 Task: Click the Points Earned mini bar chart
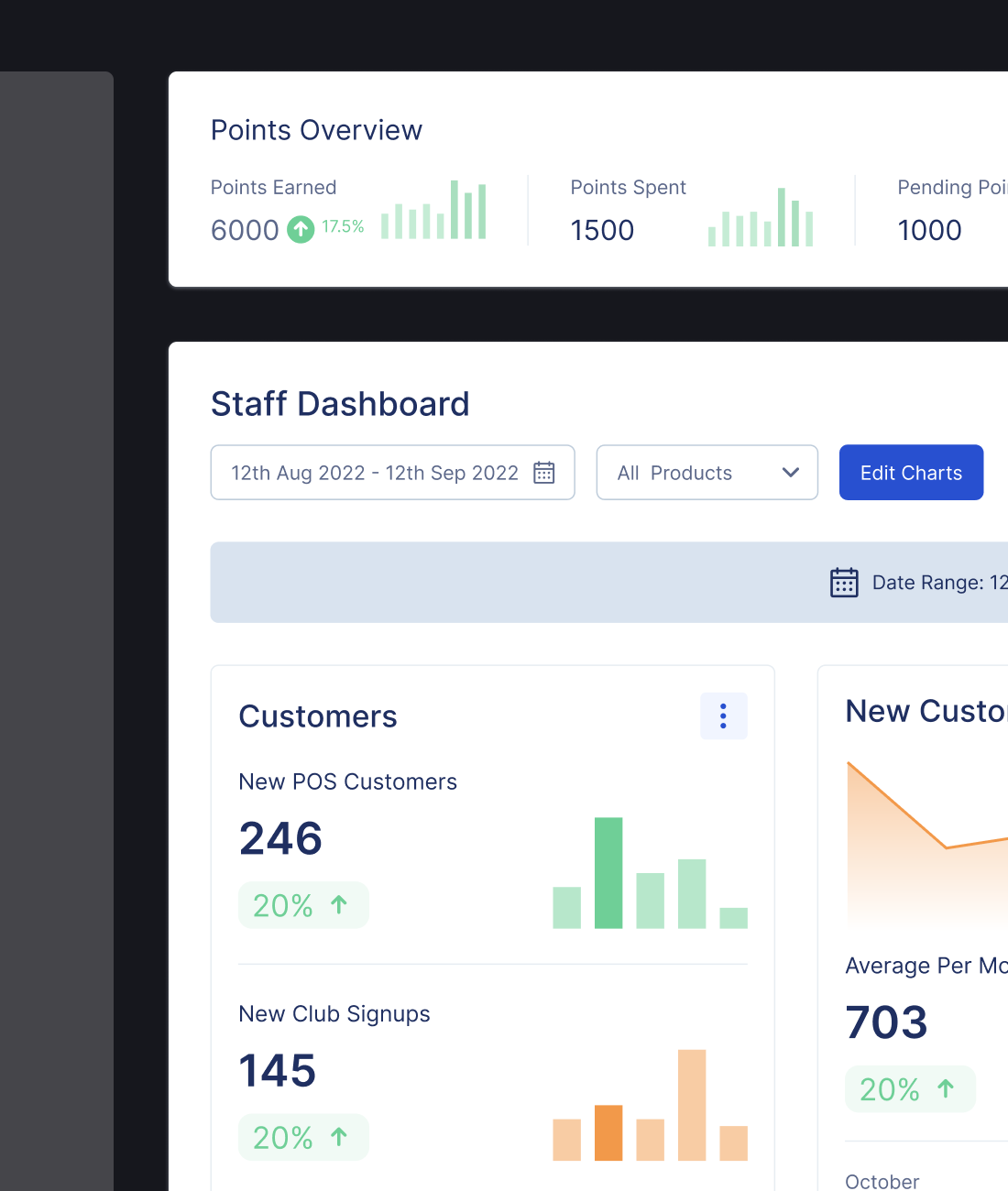(433, 210)
